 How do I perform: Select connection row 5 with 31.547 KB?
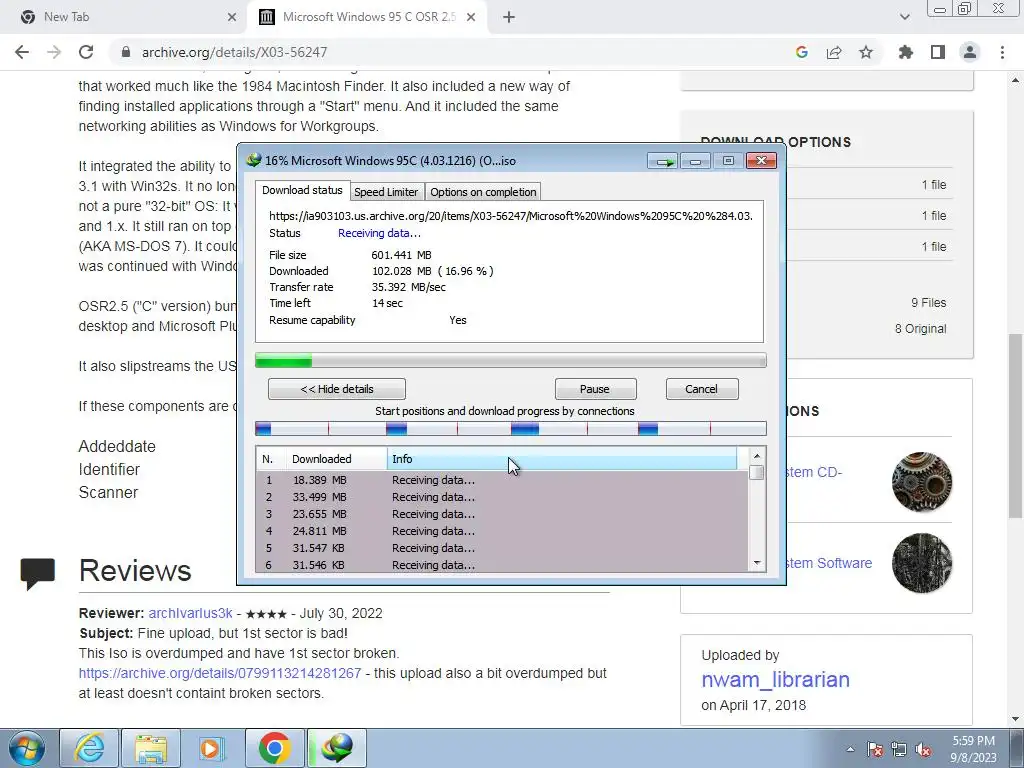pyautogui.click(x=502, y=548)
